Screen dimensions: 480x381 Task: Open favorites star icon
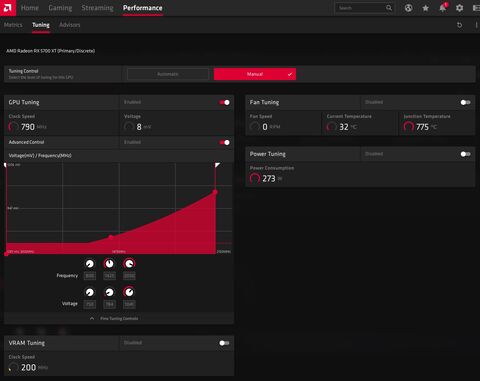pos(425,8)
